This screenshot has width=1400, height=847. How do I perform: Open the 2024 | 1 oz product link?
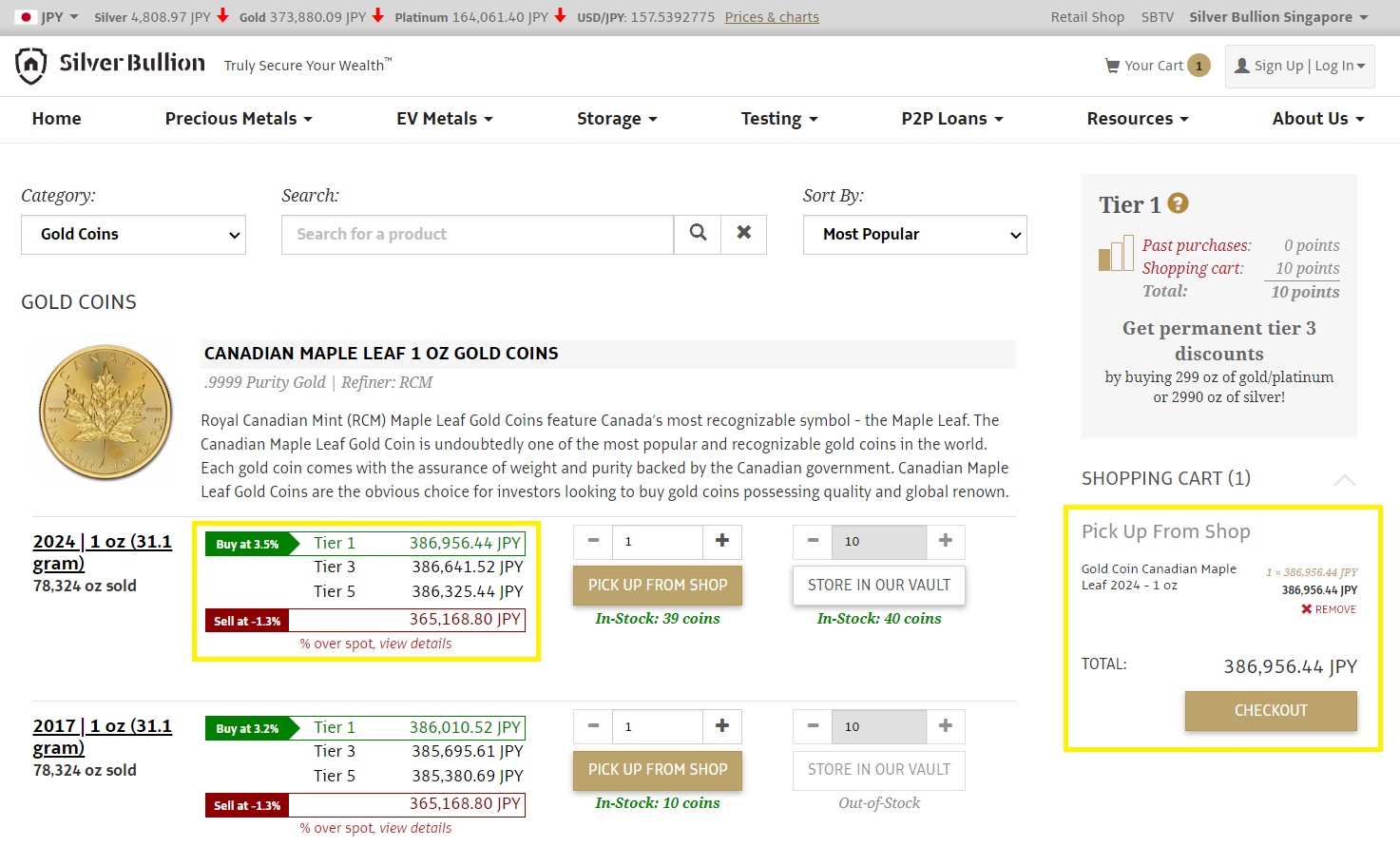103,552
